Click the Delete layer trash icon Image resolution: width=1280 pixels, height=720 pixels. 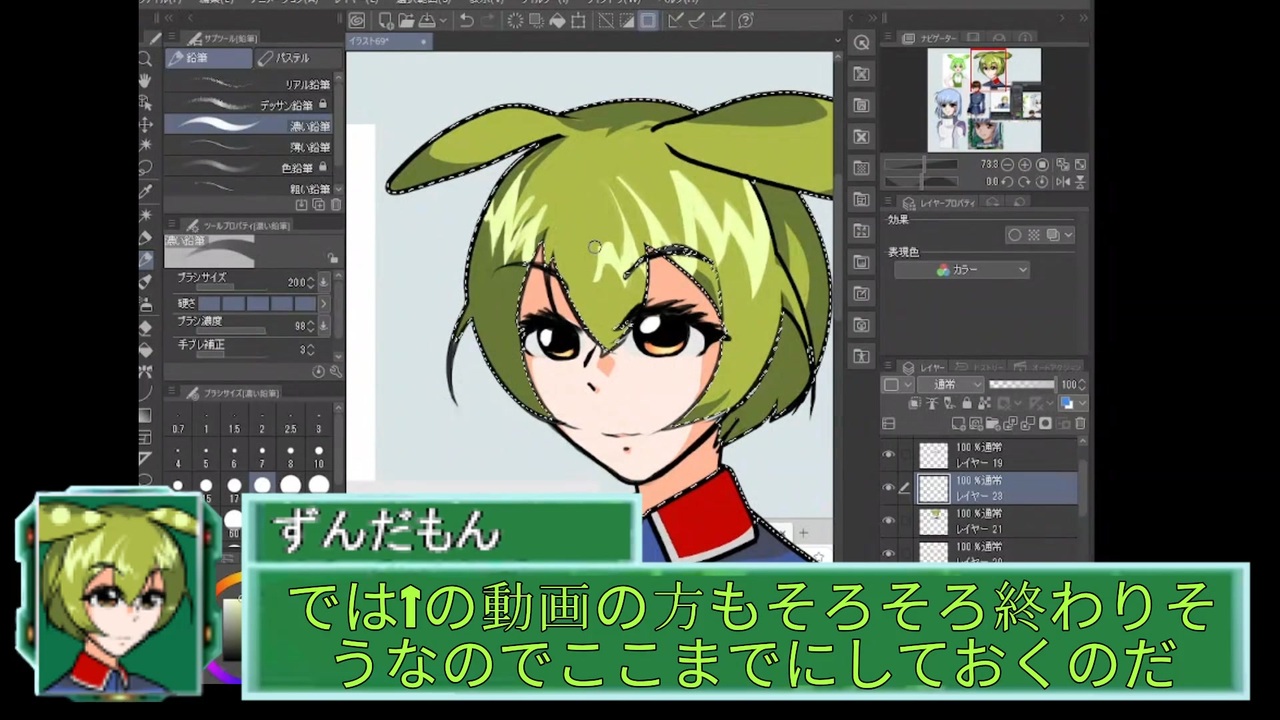pos(1079,424)
